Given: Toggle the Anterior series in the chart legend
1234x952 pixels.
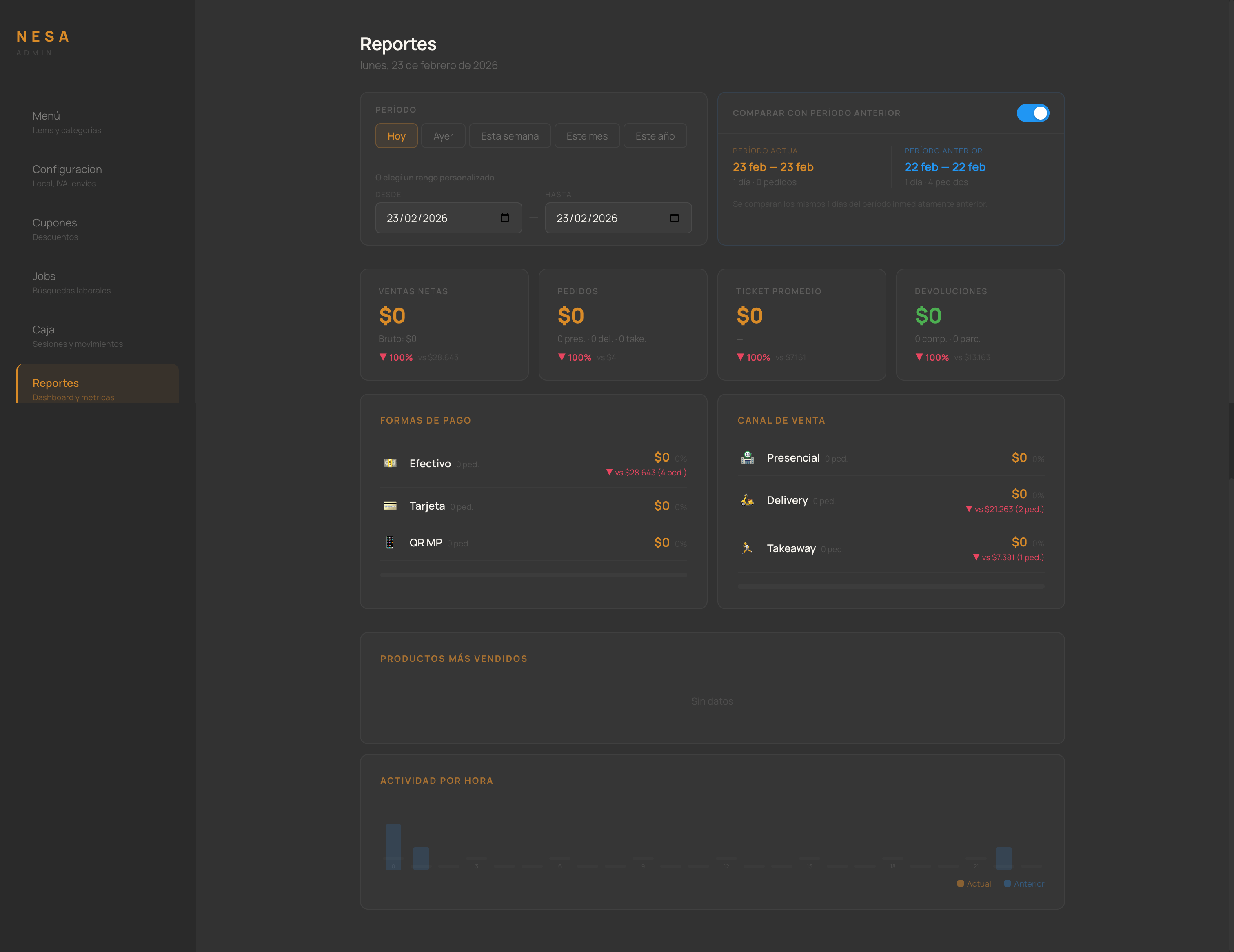Looking at the screenshot, I should point(1023,883).
